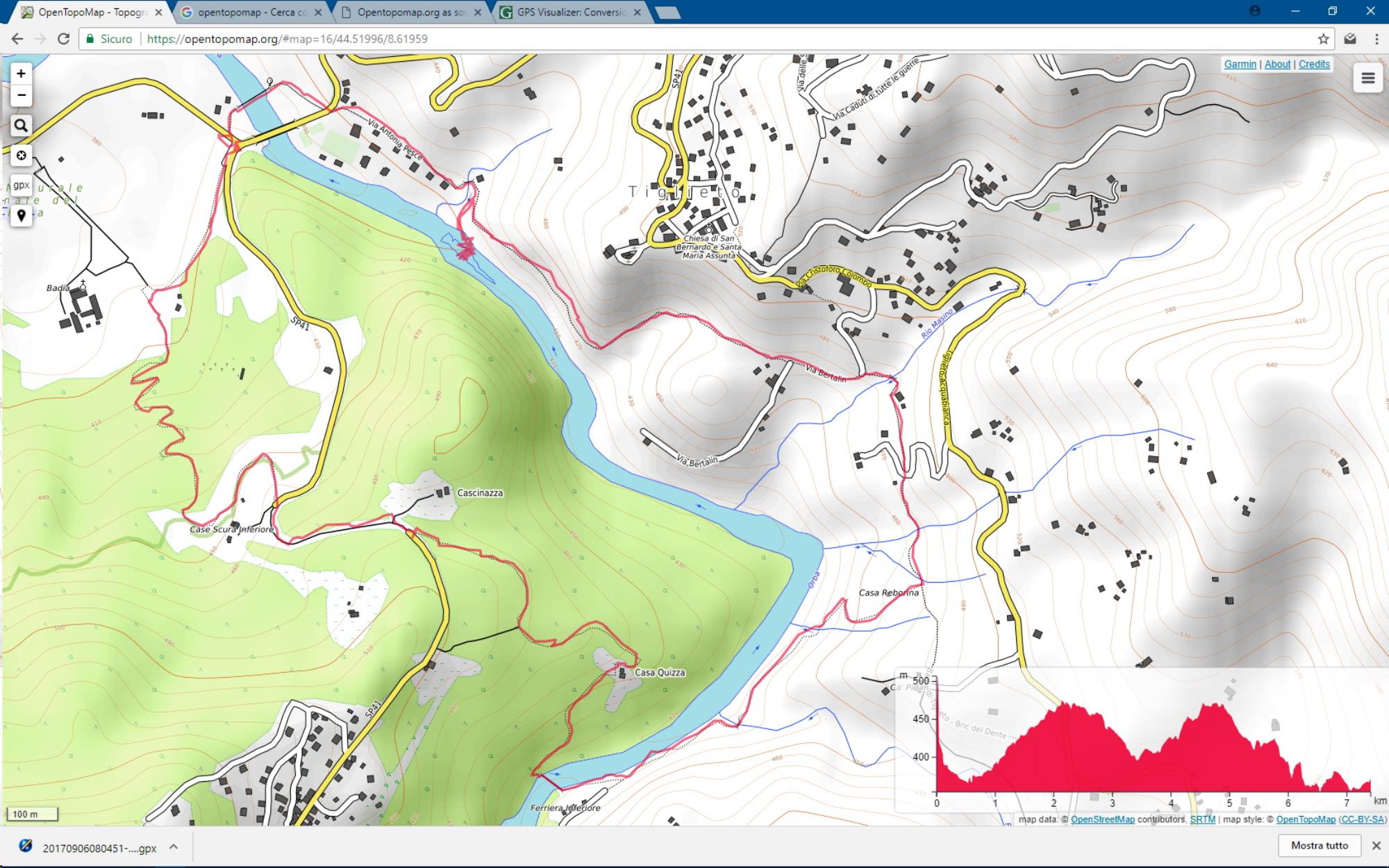1389x868 pixels.
Task: Switch to the opentopomap Google search tab
Action: [x=251, y=12]
